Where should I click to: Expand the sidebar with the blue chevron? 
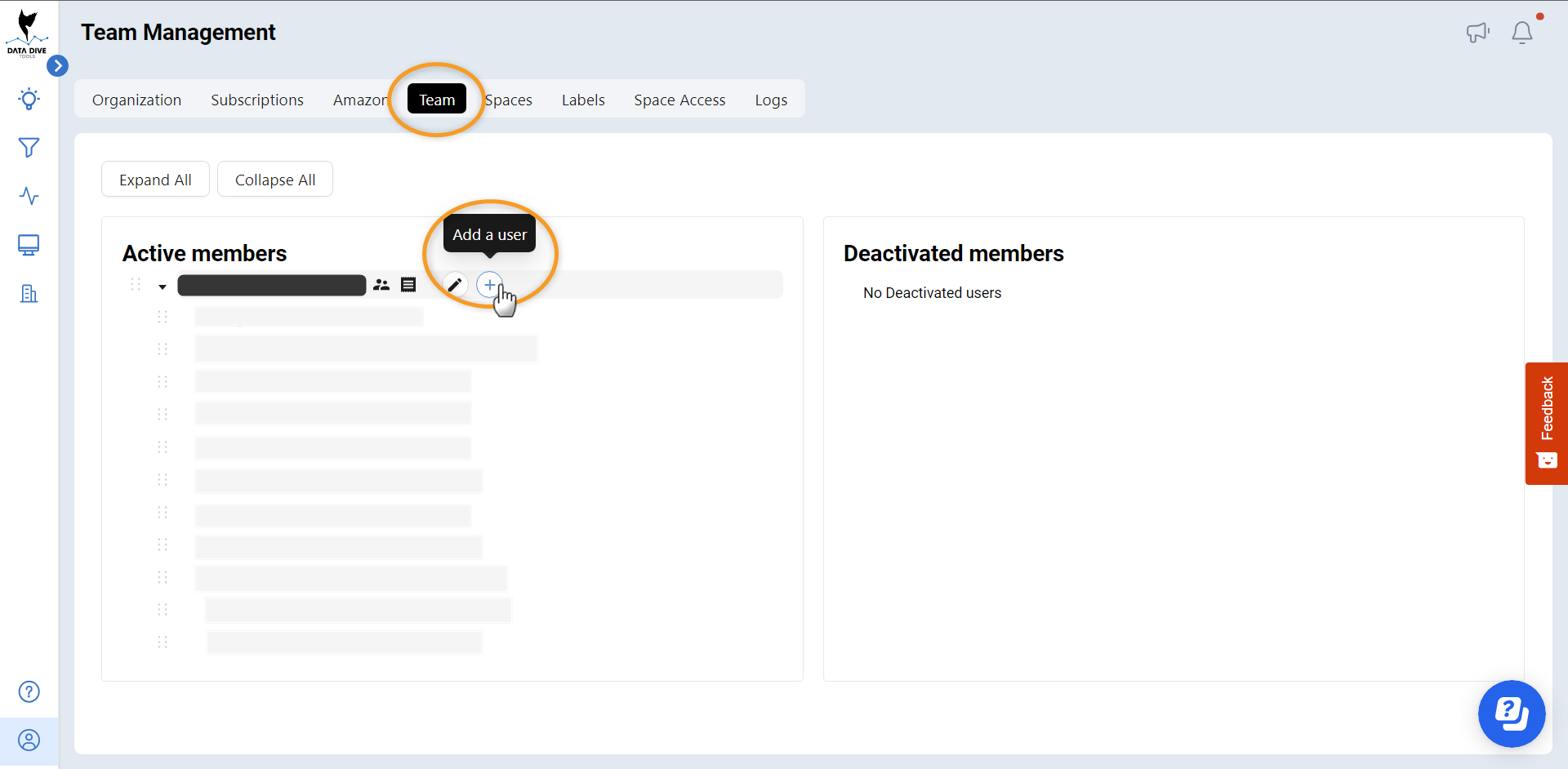(x=57, y=65)
